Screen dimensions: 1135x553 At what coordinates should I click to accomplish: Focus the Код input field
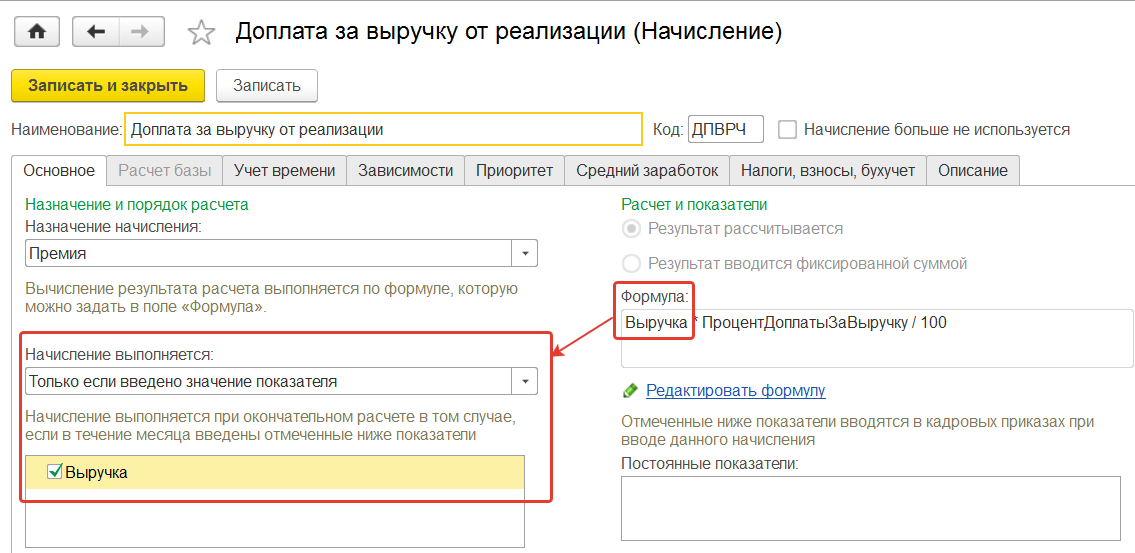[725, 129]
